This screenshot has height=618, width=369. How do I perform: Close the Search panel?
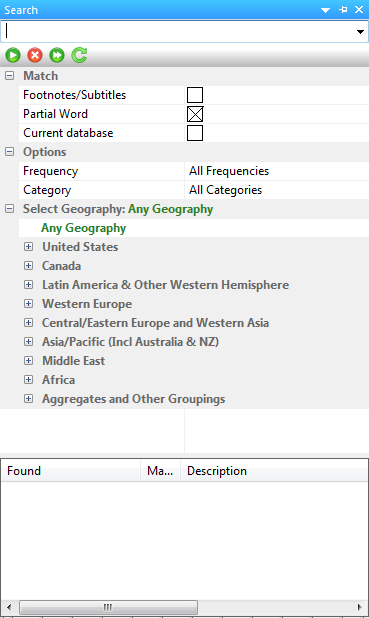click(x=359, y=10)
